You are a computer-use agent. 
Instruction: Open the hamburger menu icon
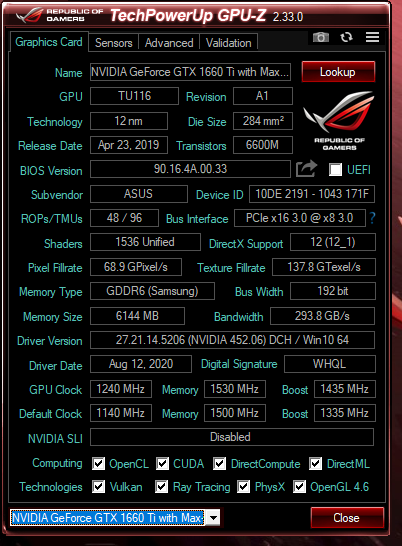tap(372, 37)
